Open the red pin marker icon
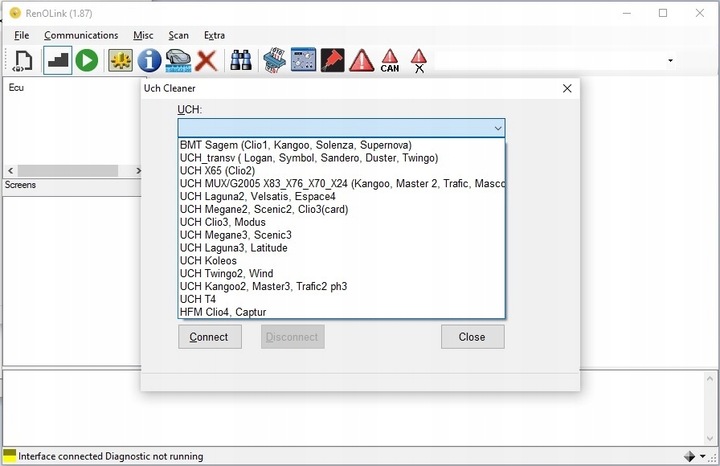This screenshot has height=466, width=720. [x=332, y=60]
